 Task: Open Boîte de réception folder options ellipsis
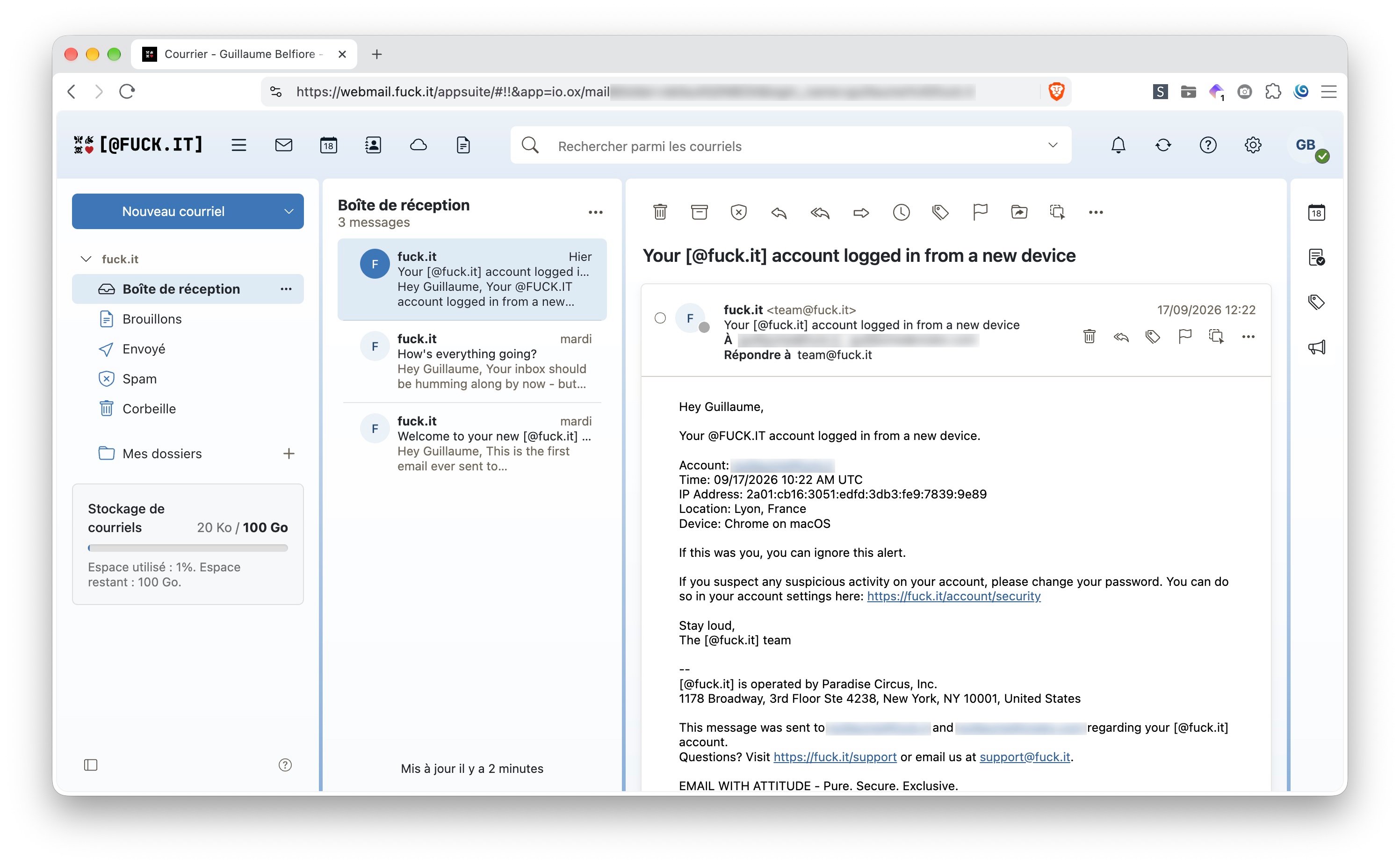click(286, 289)
